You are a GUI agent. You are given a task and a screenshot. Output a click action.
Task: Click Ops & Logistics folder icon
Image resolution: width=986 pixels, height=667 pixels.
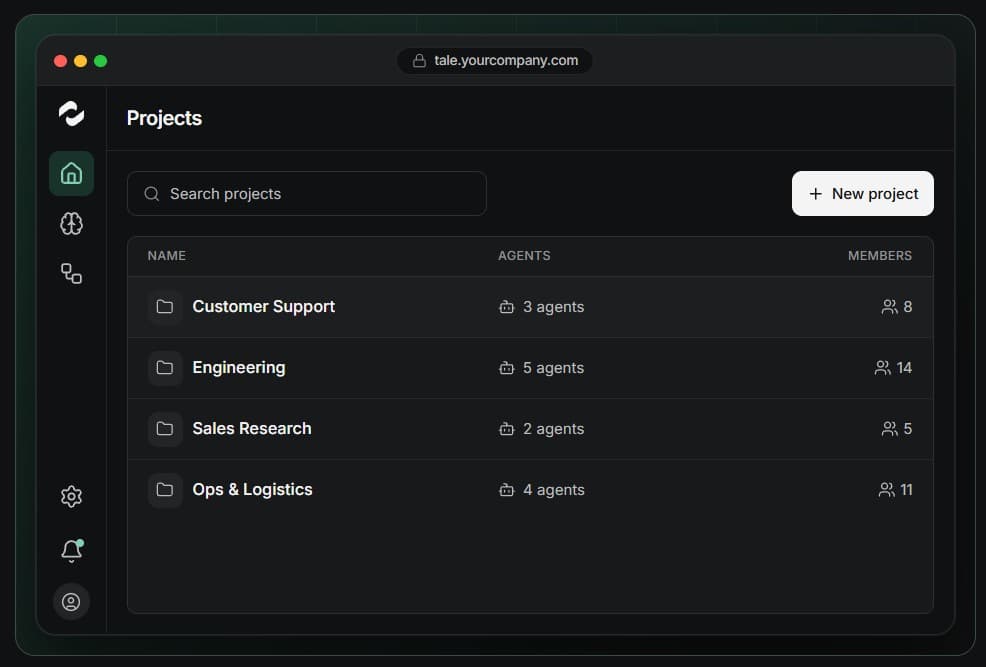165,490
